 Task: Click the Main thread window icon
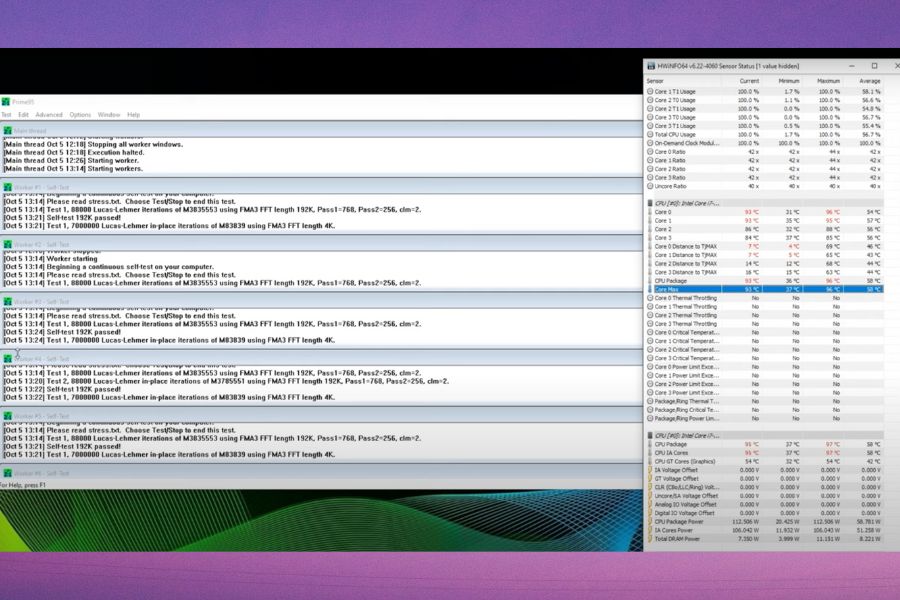pyautogui.click(x=7, y=131)
